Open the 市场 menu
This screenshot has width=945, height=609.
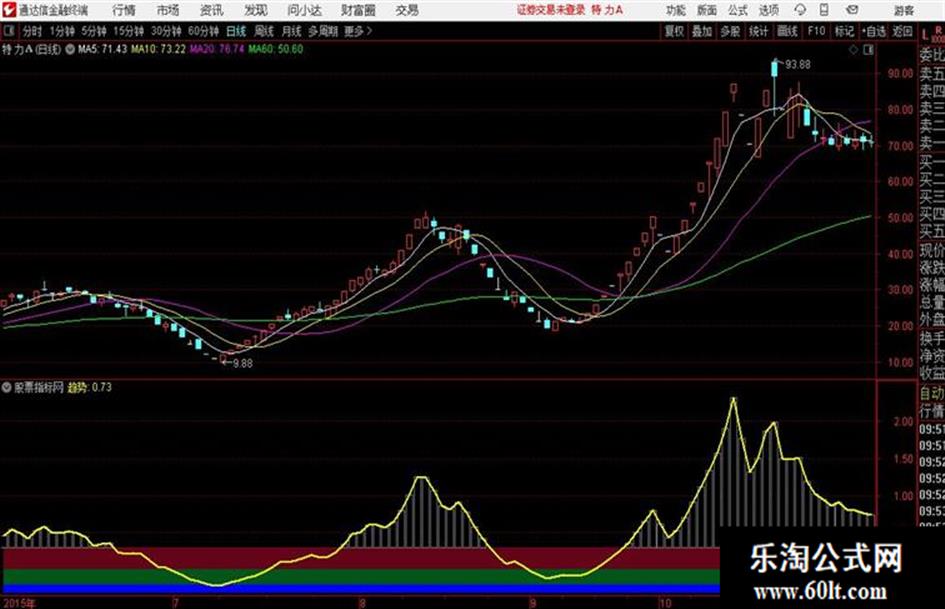coord(168,10)
